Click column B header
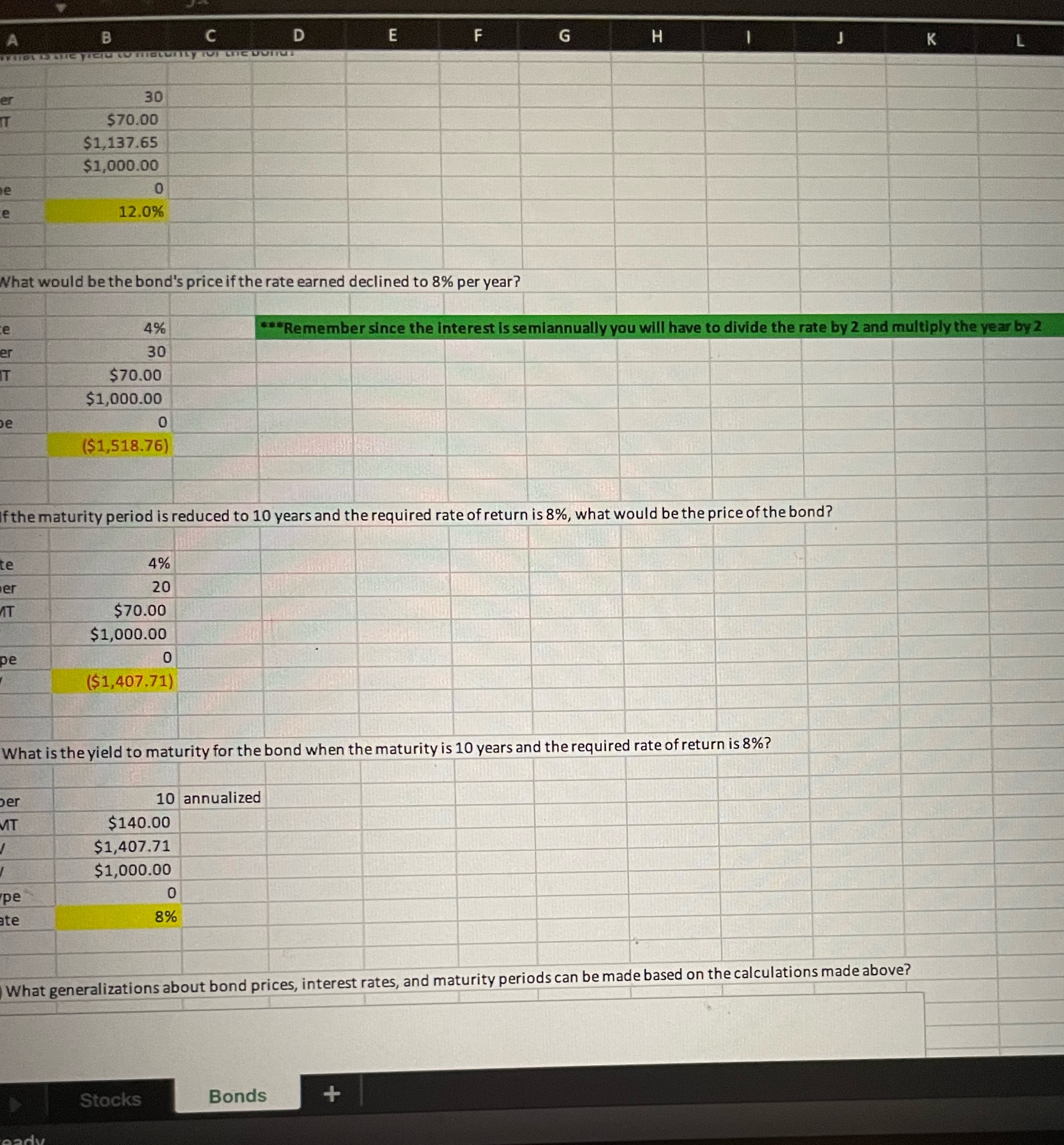 click(106, 38)
